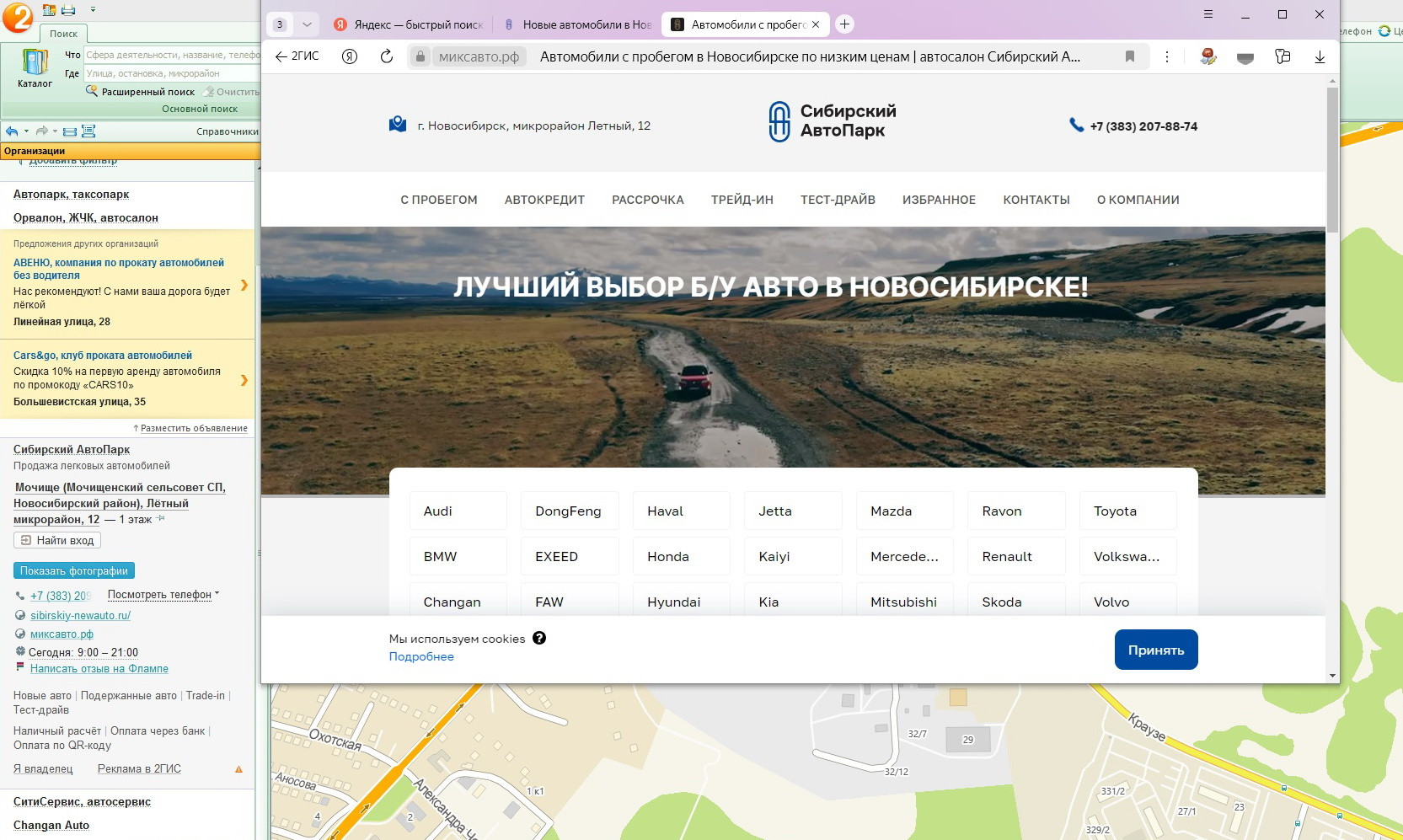
Task: Open the new tab plus button
Action: point(844,24)
